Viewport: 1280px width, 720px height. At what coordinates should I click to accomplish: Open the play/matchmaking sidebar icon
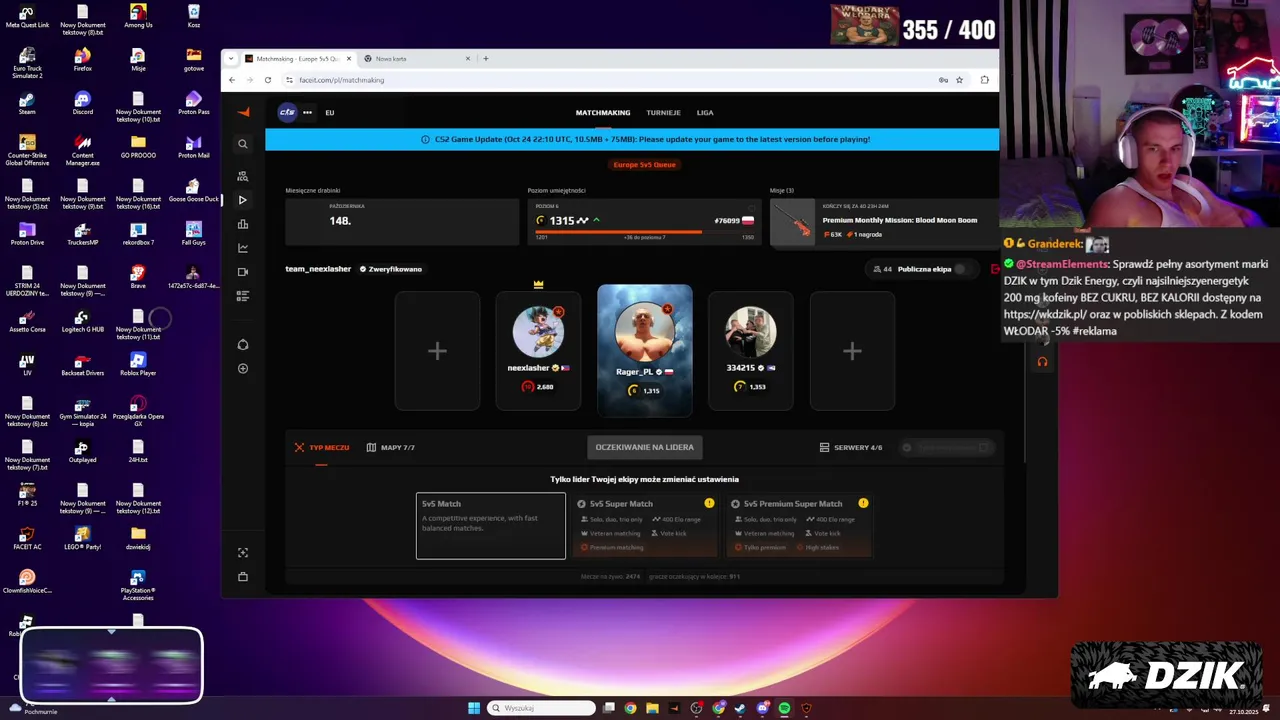(243, 200)
